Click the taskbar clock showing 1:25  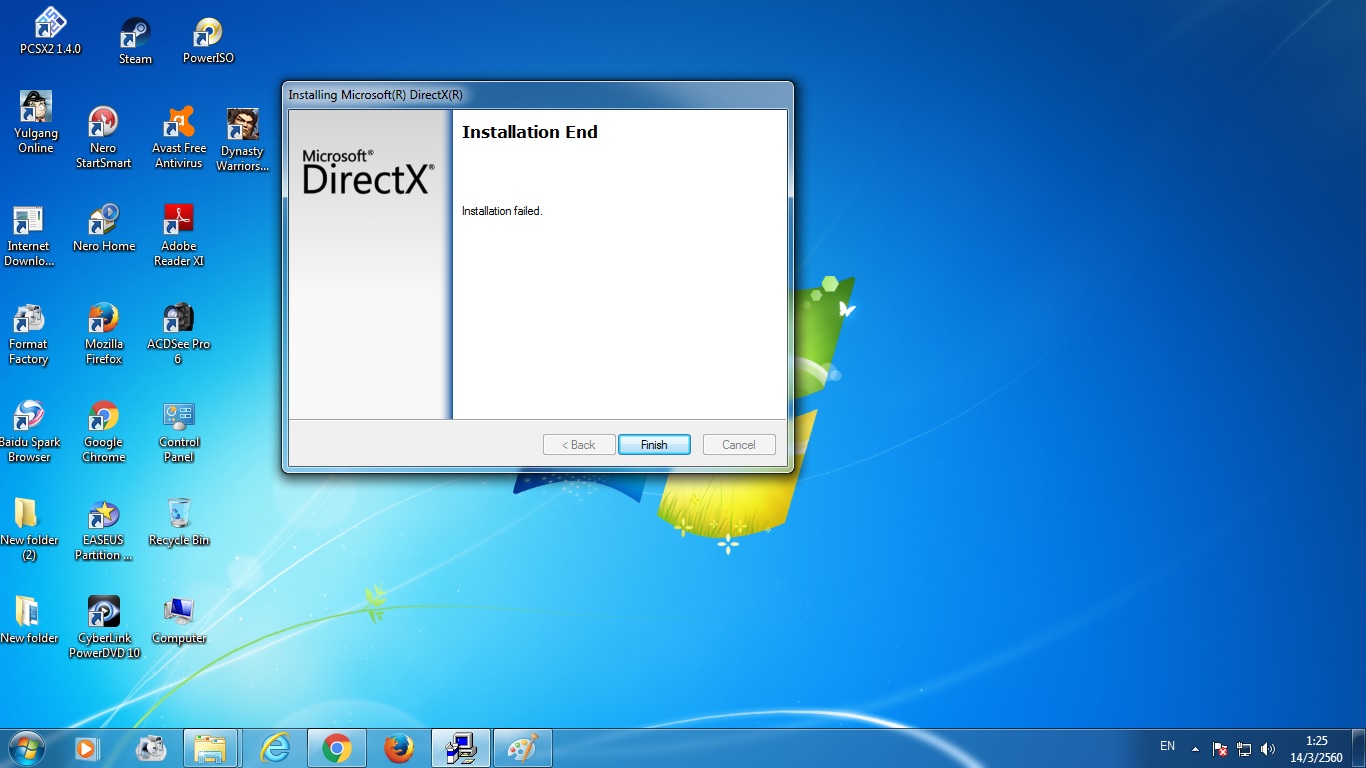pyautogui.click(x=1316, y=749)
